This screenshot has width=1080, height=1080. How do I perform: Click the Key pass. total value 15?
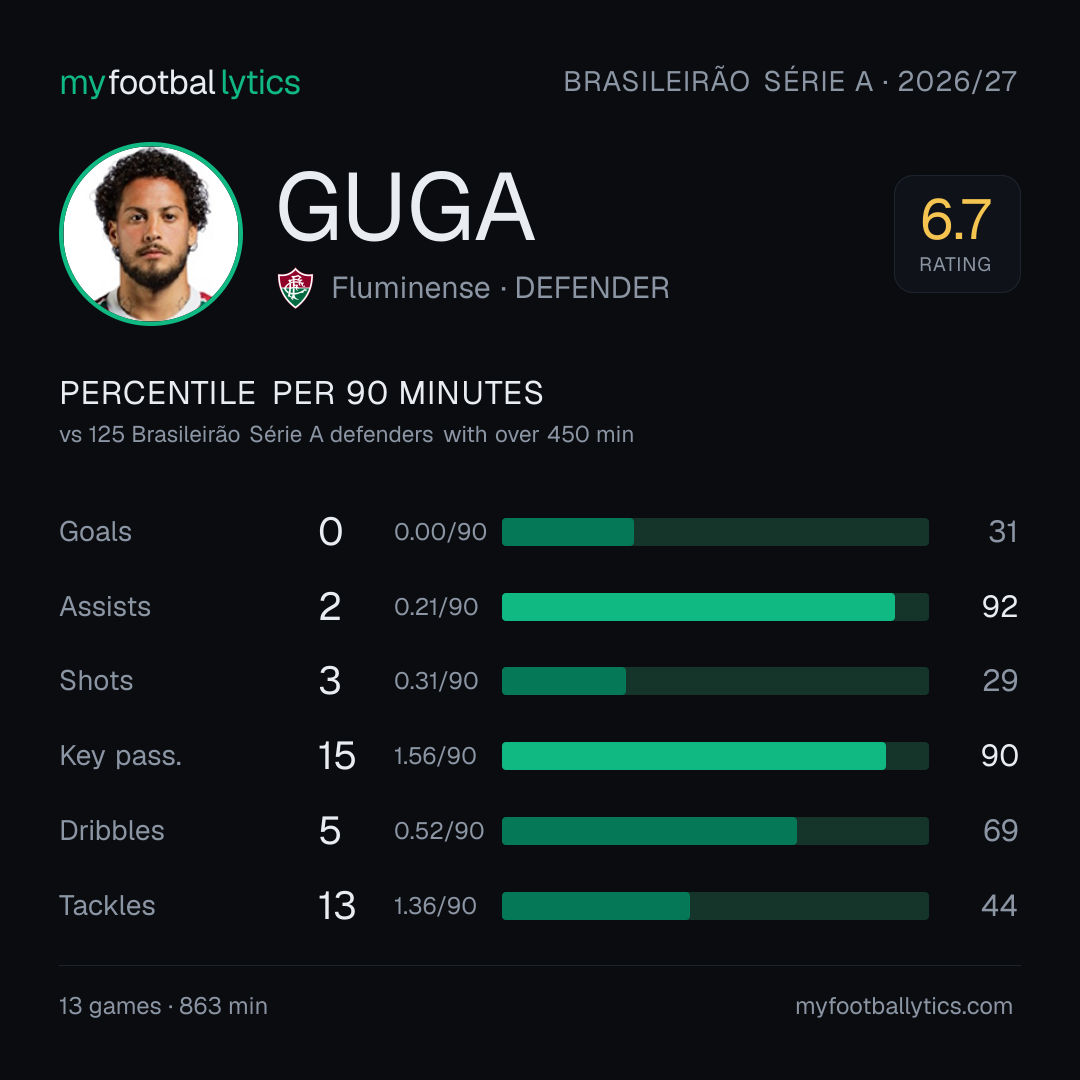click(x=337, y=756)
